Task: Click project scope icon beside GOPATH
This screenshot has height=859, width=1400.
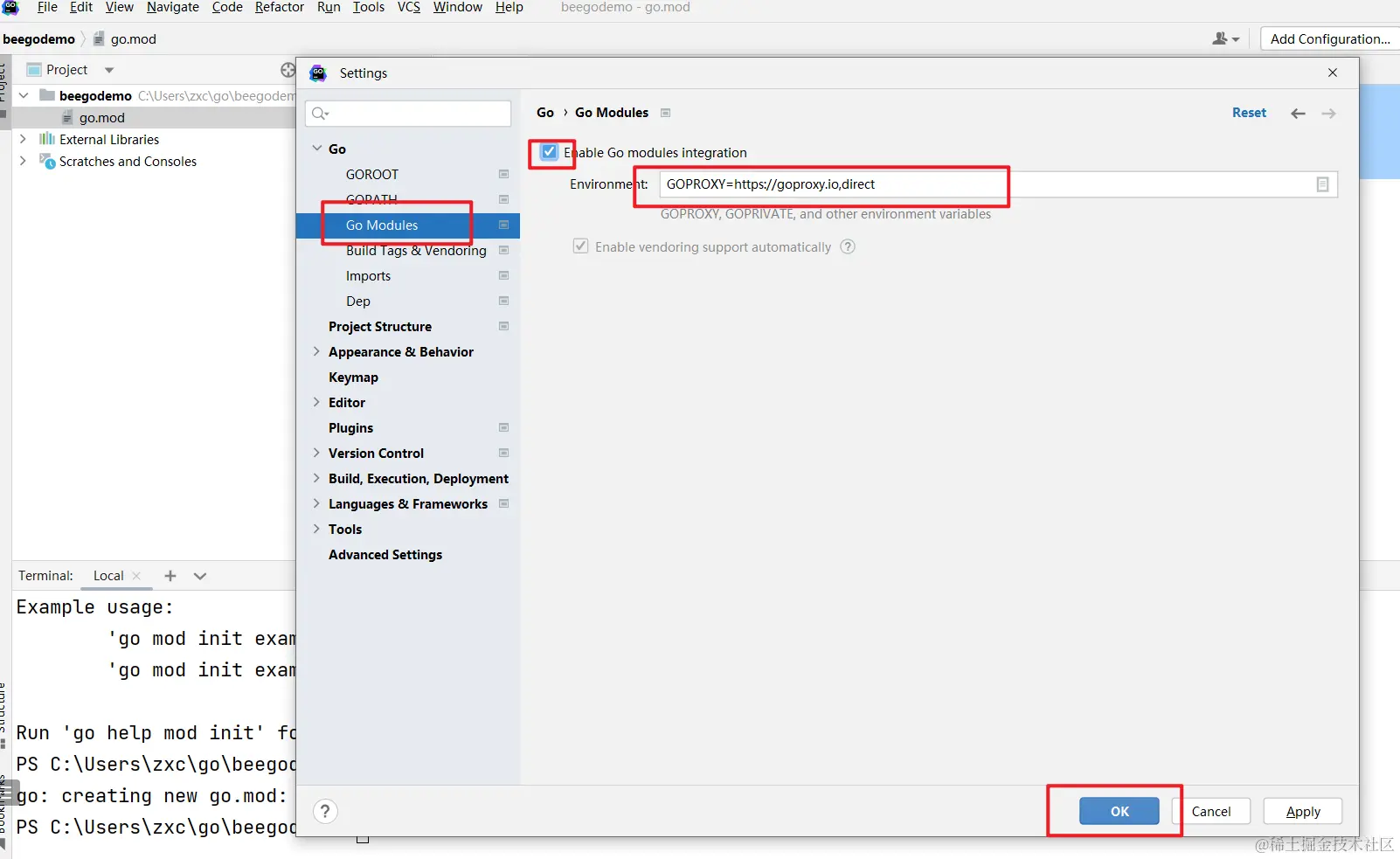Action: coord(503,199)
